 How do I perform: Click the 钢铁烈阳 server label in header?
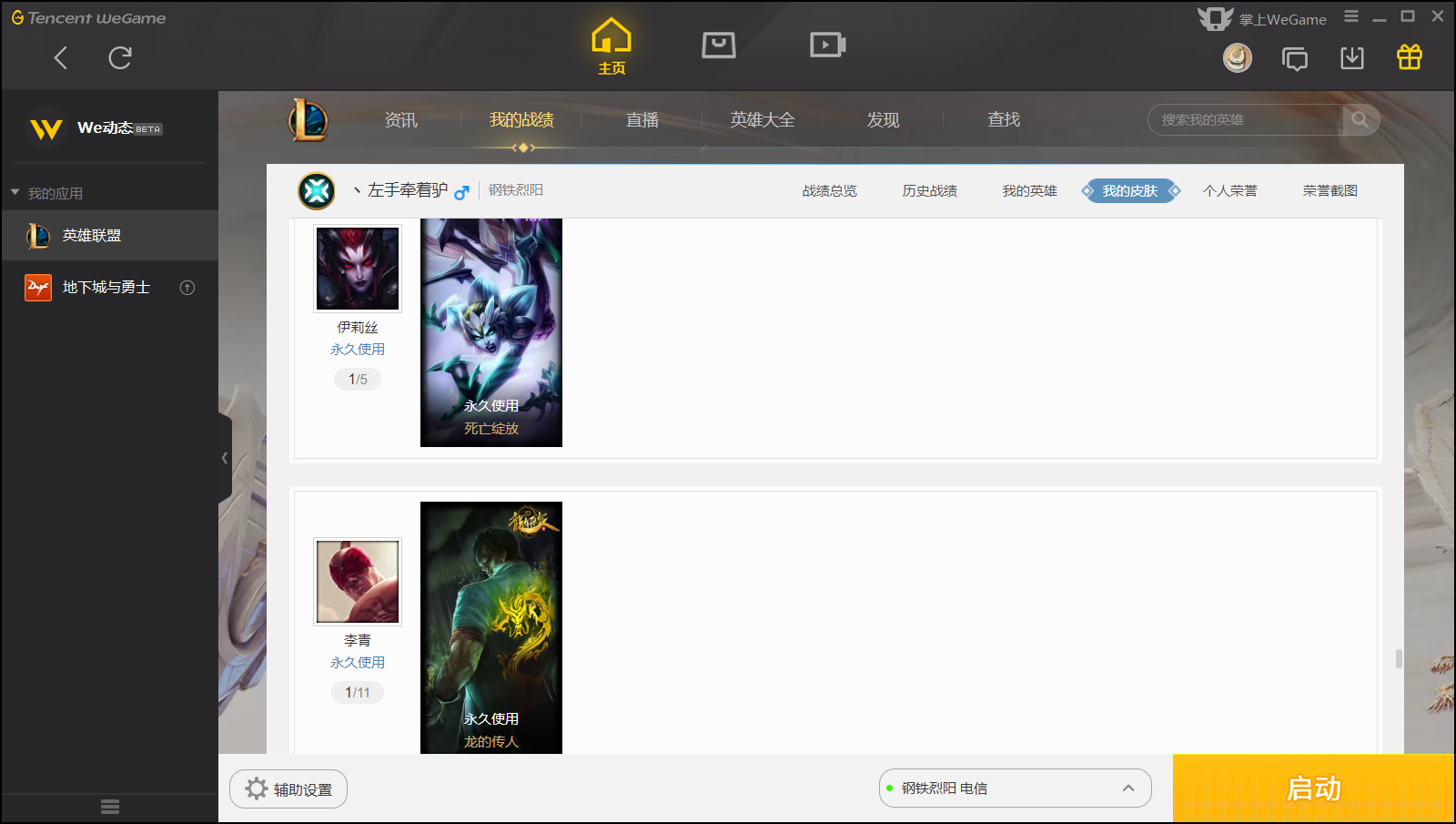click(516, 190)
